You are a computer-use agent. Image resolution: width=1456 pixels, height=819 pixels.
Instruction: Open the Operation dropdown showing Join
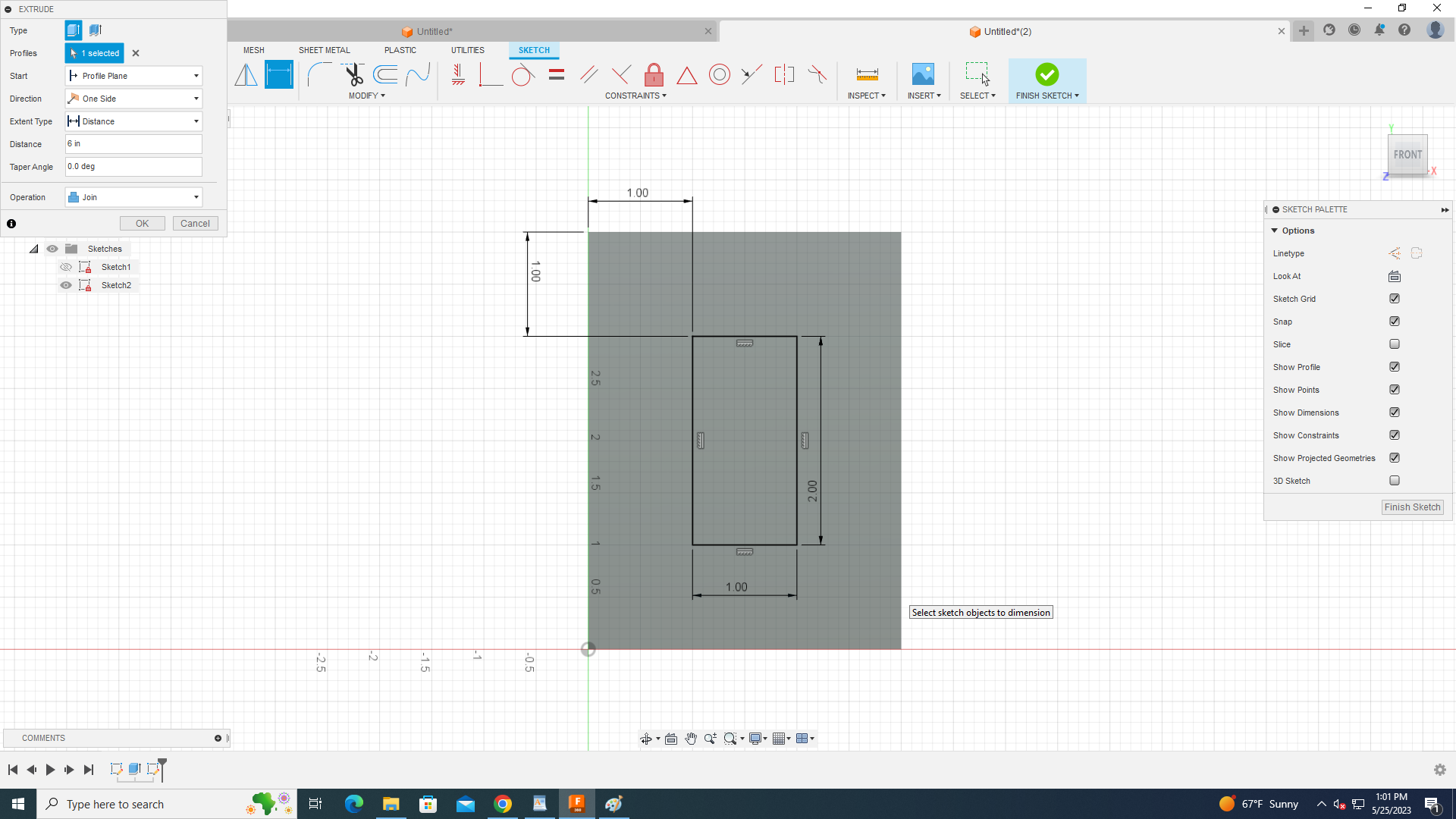pos(133,197)
